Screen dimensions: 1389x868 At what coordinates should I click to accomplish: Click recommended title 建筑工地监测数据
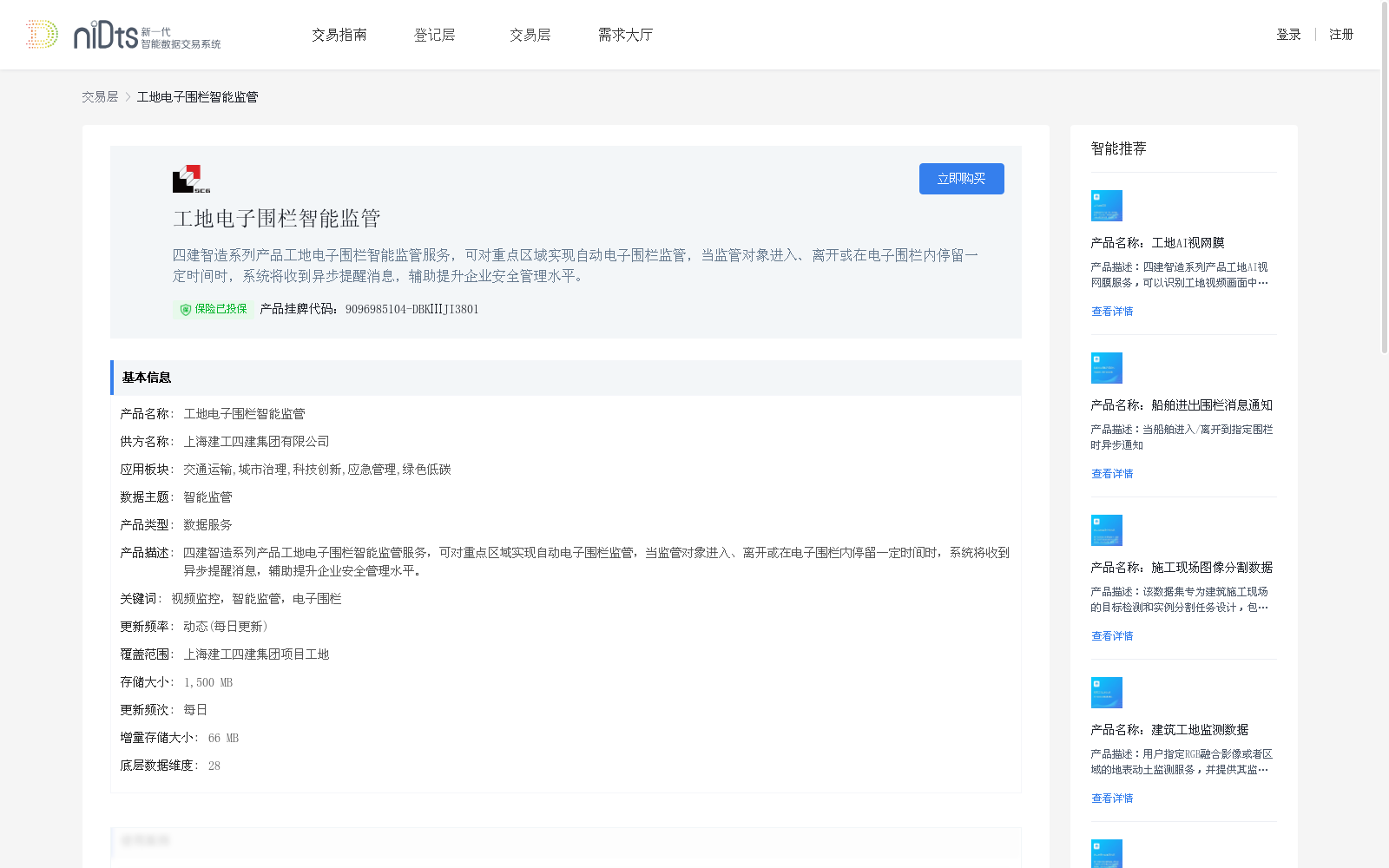pos(1200,730)
